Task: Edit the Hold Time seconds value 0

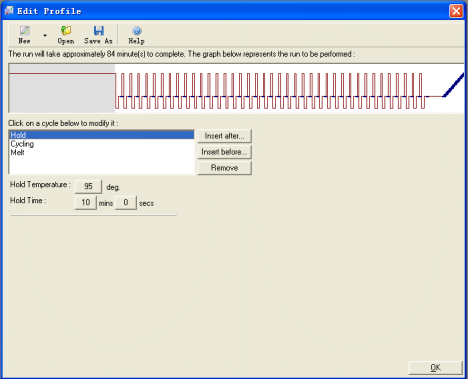Action: click(x=126, y=202)
